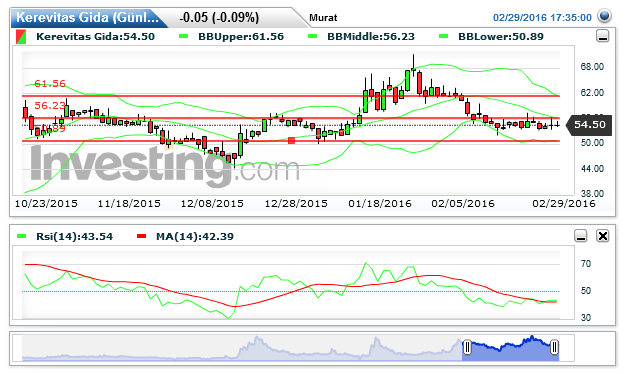Click the 02/29/2016 17:35:00 timestamp link

(x=542, y=18)
